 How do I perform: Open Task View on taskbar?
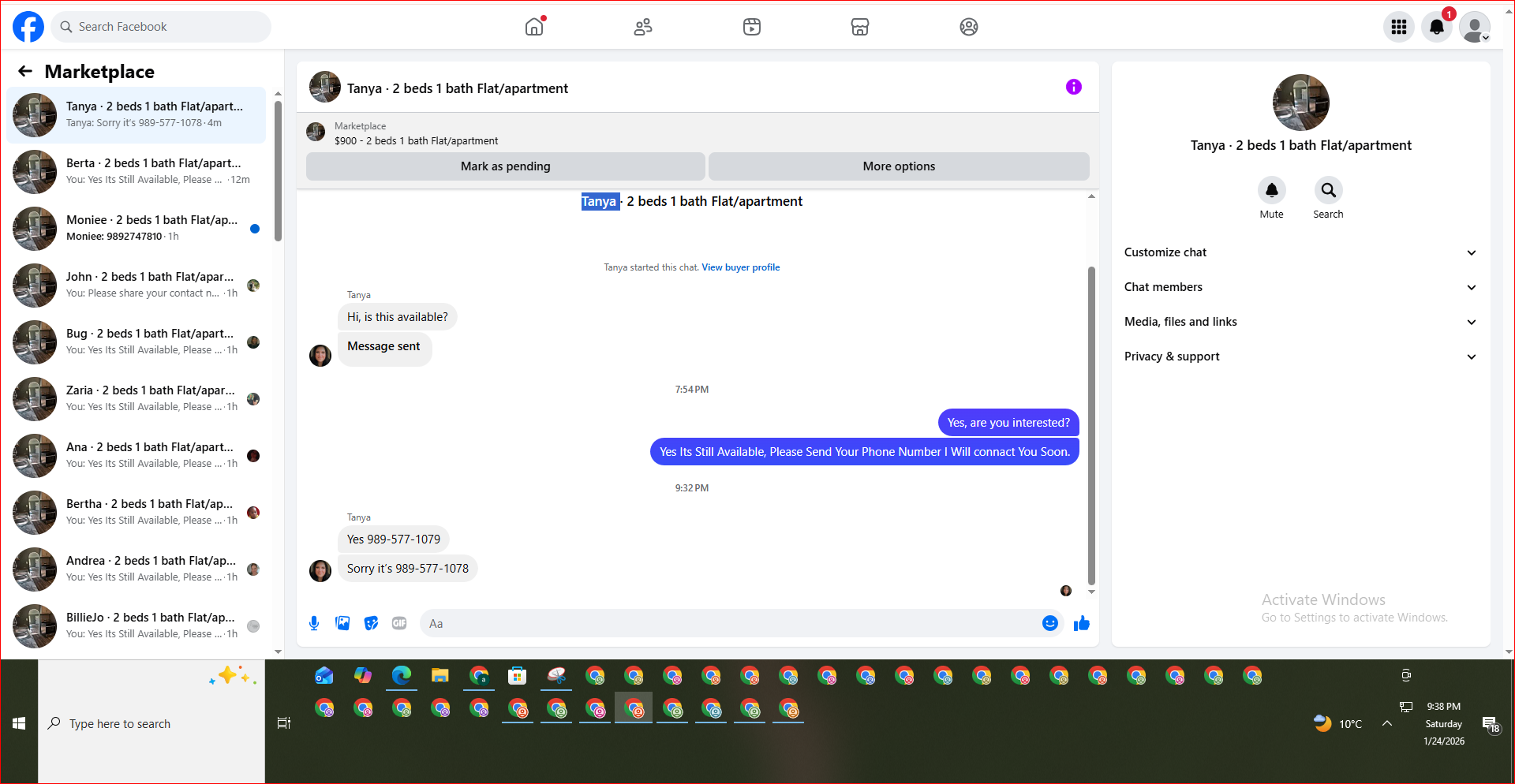(284, 723)
